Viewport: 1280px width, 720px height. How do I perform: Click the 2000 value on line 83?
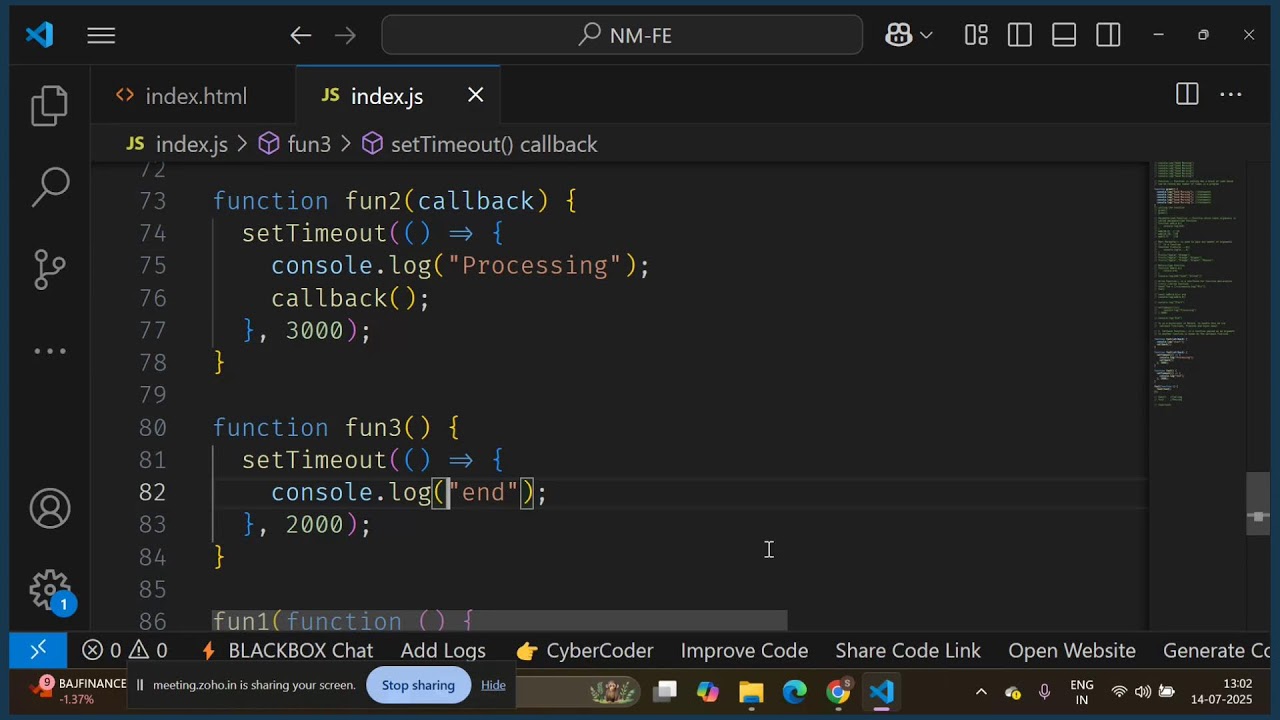tap(314, 524)
